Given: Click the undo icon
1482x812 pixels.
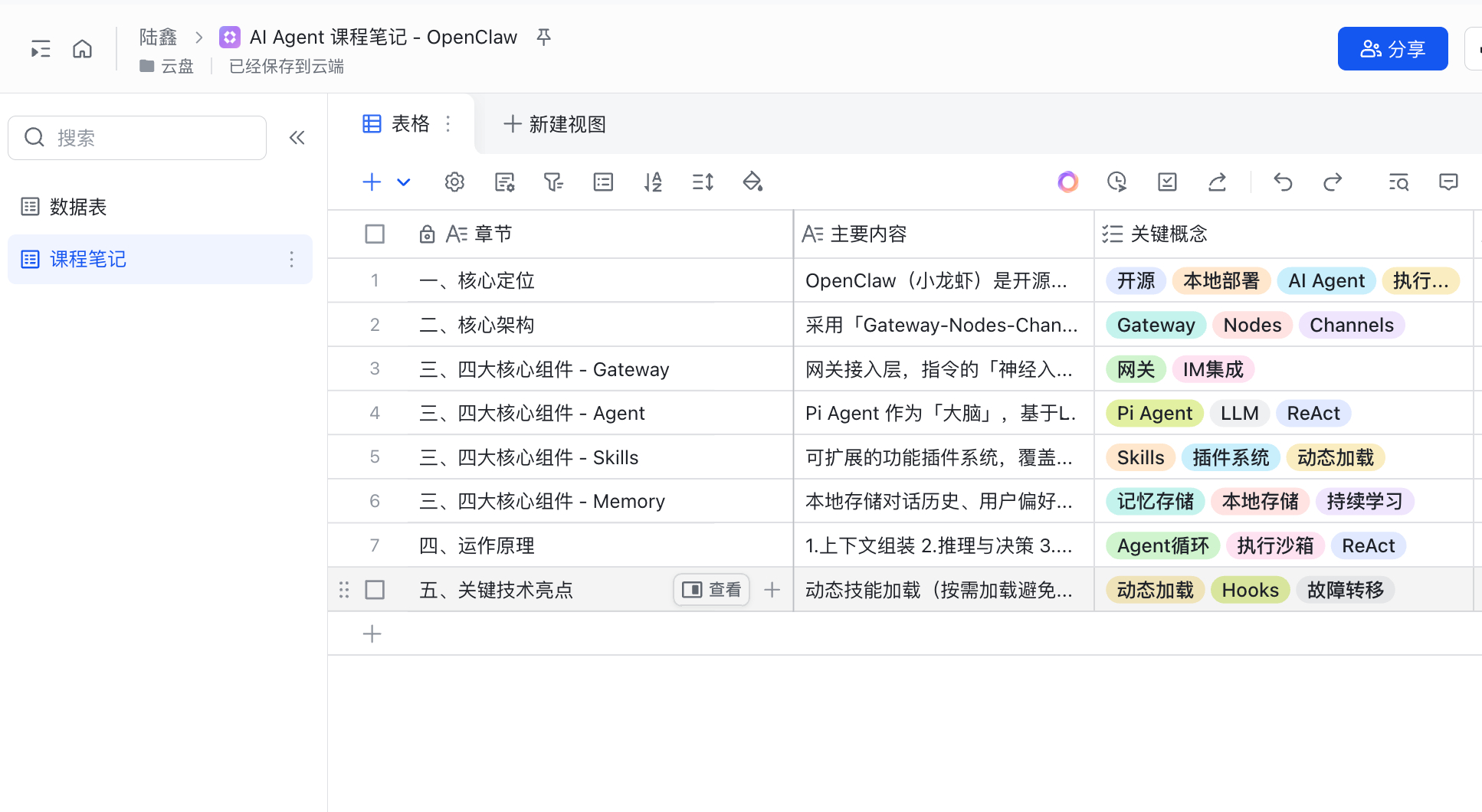Looking at the screenshot, I should click(1283, 182).
